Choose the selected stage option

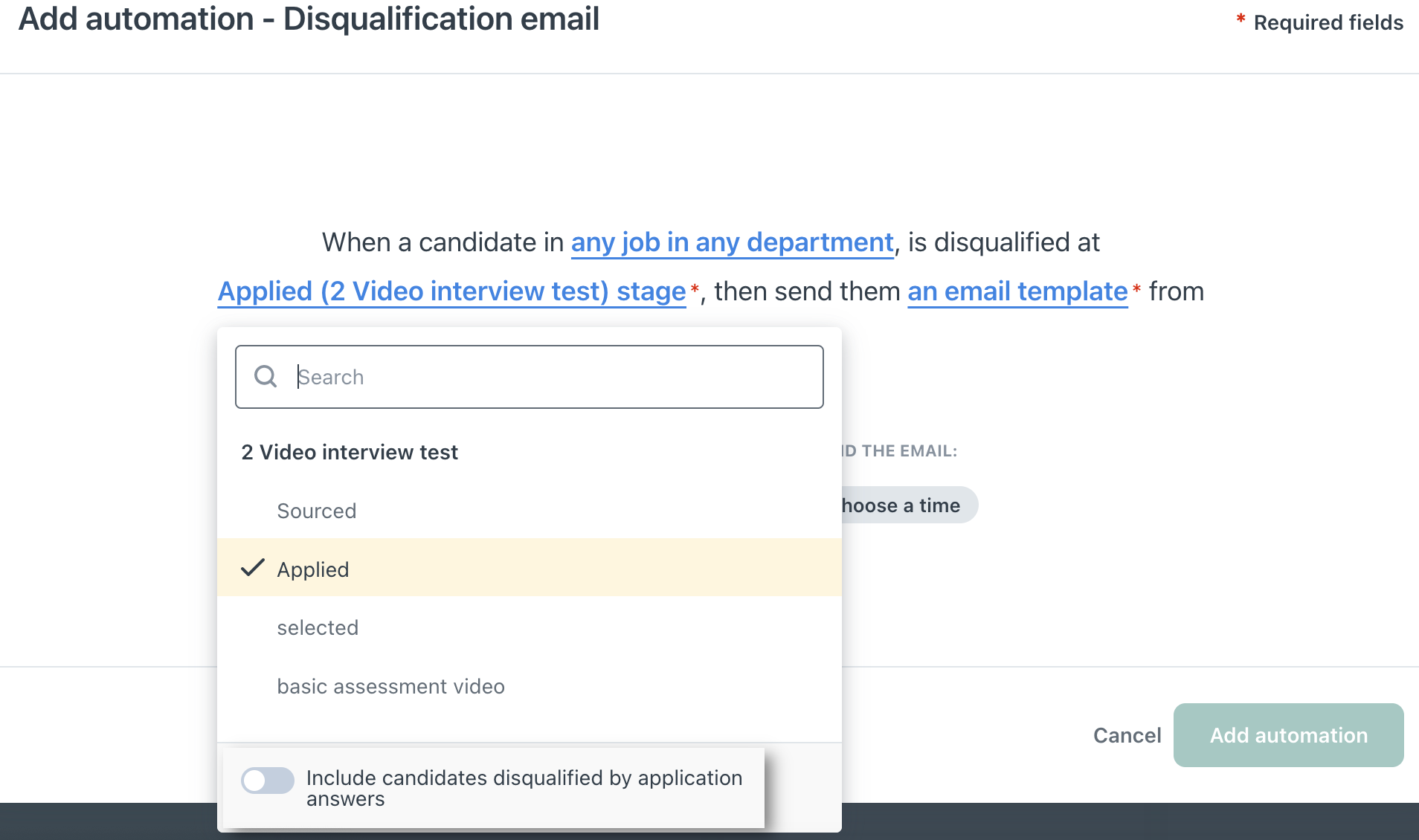[530, 627]
